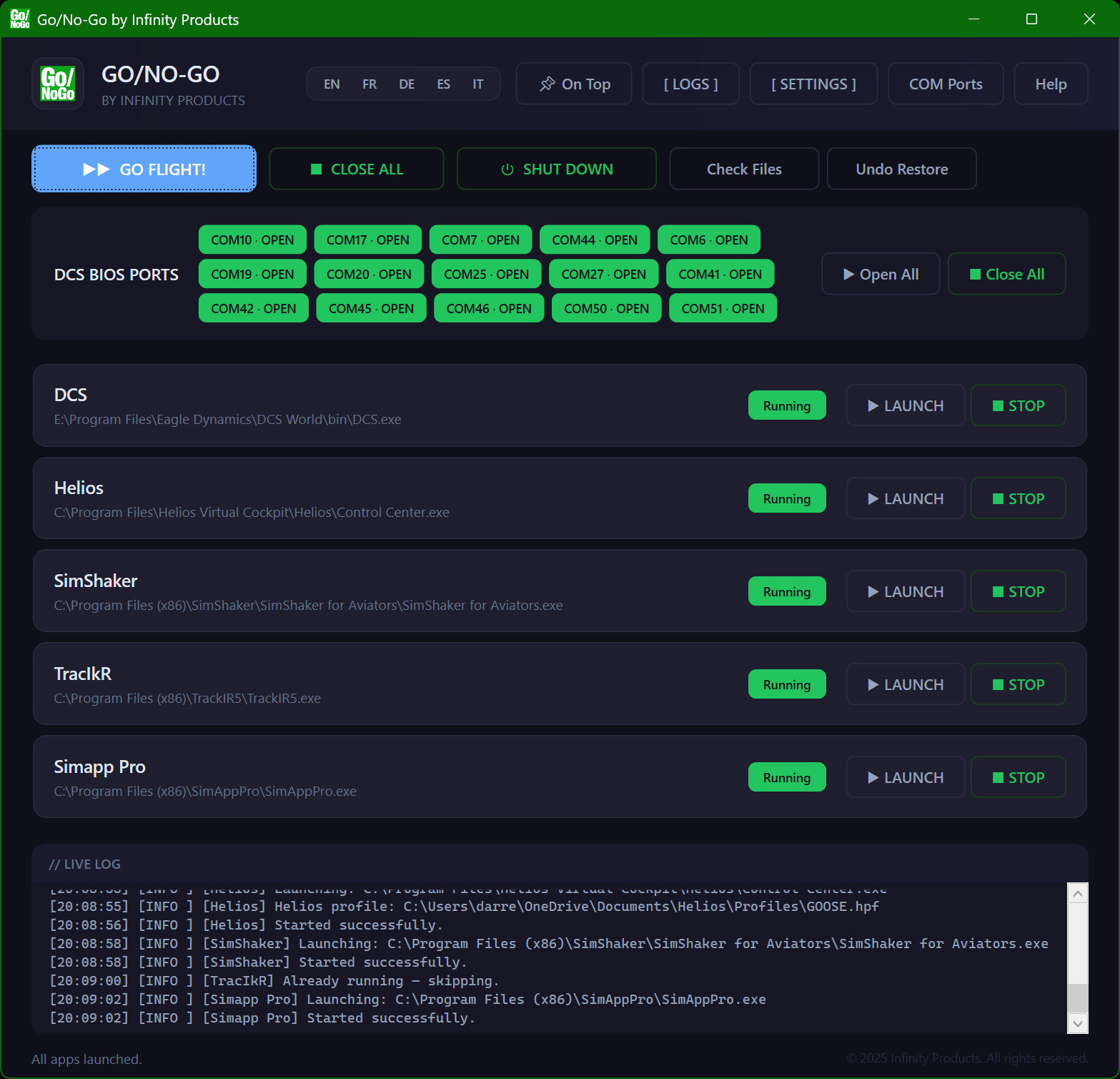Switch language to FR

(x=370, y=84)
